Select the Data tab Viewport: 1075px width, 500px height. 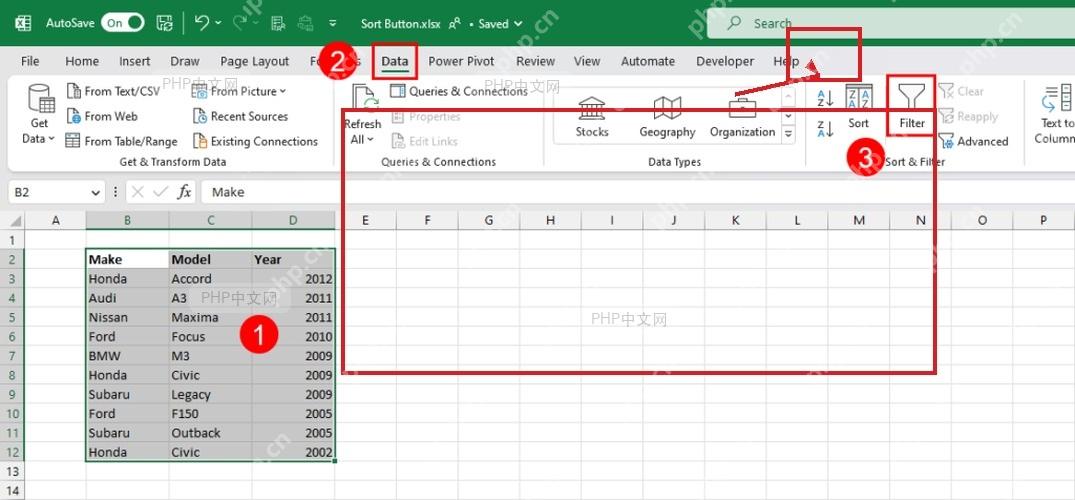pos(395,61)
